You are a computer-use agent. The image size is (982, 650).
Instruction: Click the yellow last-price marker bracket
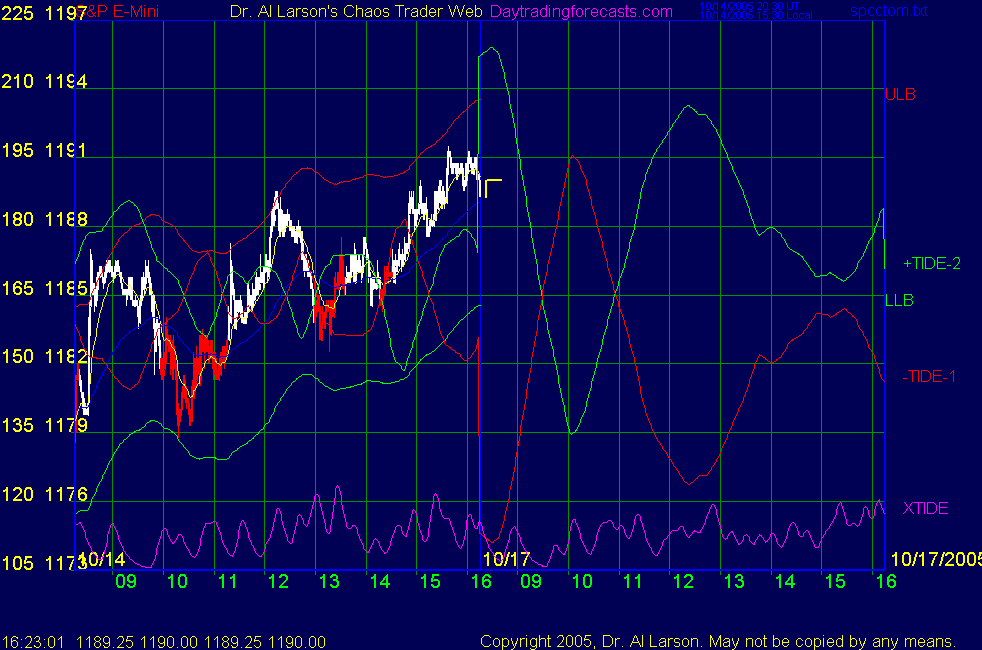492,187
